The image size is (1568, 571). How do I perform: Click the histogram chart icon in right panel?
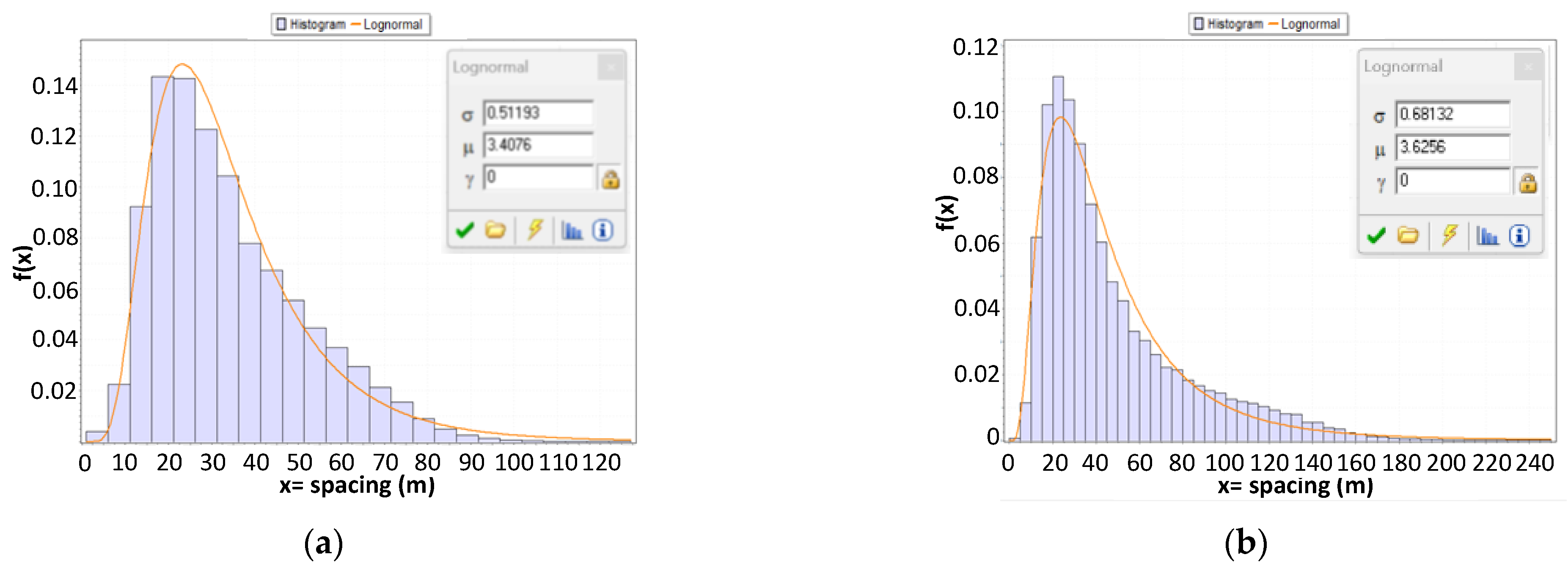tap(1488, 235)
